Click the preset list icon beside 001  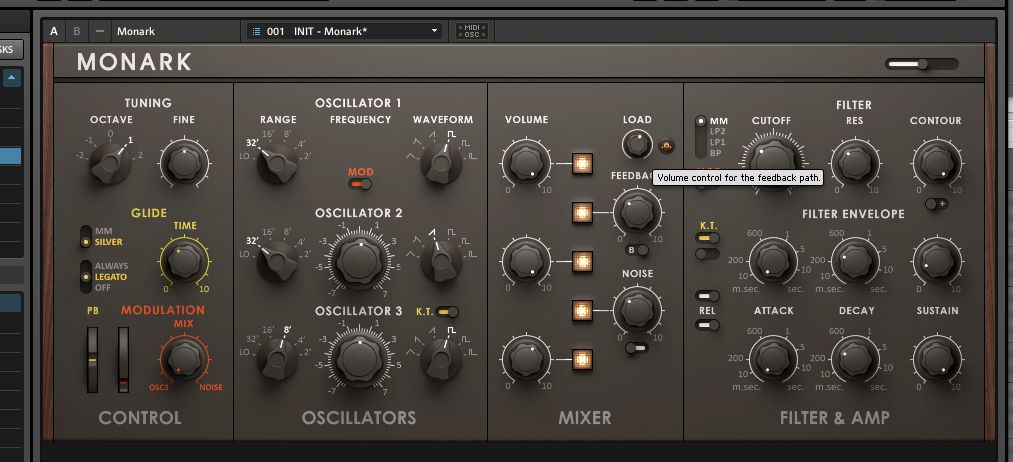(256, 31)
